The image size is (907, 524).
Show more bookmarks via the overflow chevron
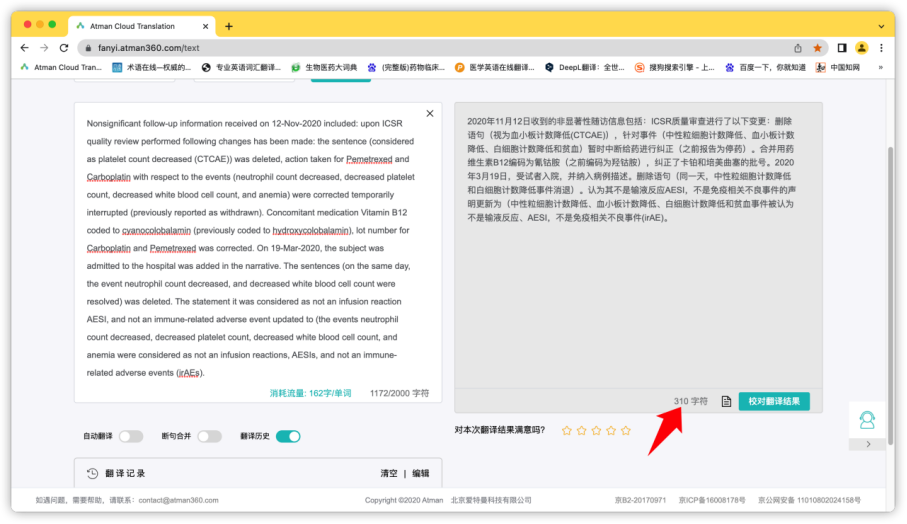point(880,68)
